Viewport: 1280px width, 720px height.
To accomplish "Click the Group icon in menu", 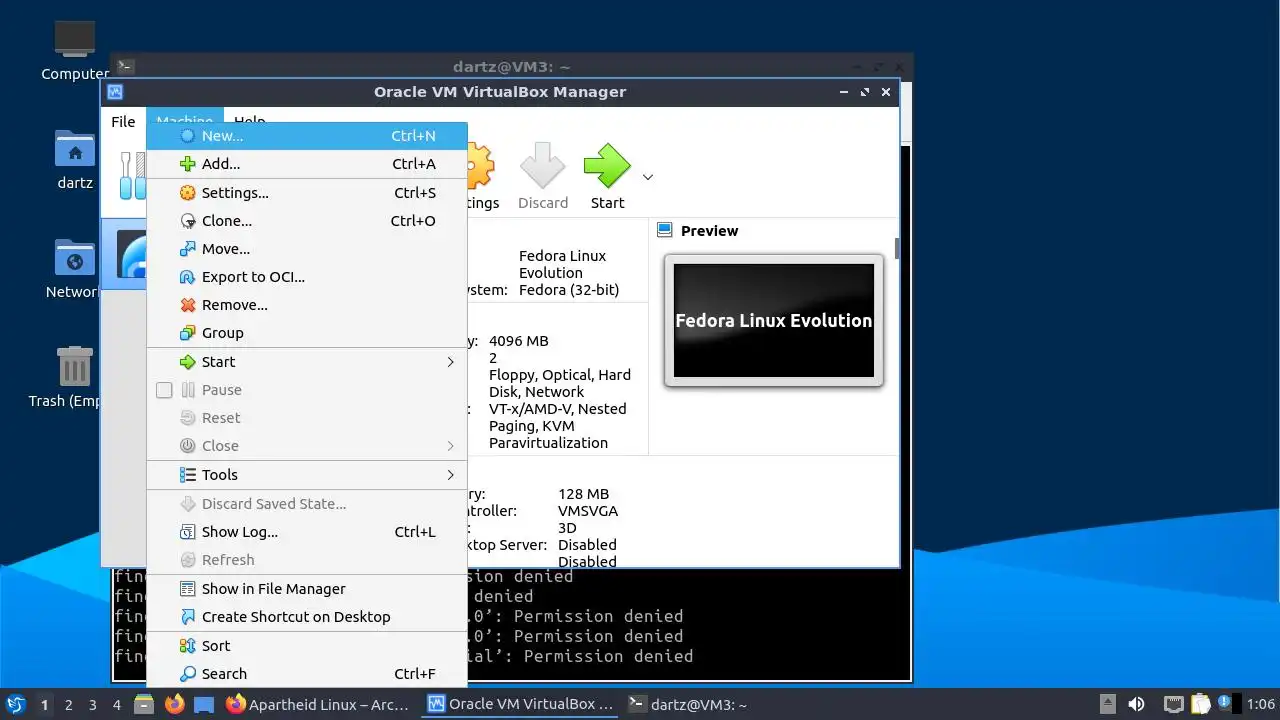I will [x=187, y=333].
